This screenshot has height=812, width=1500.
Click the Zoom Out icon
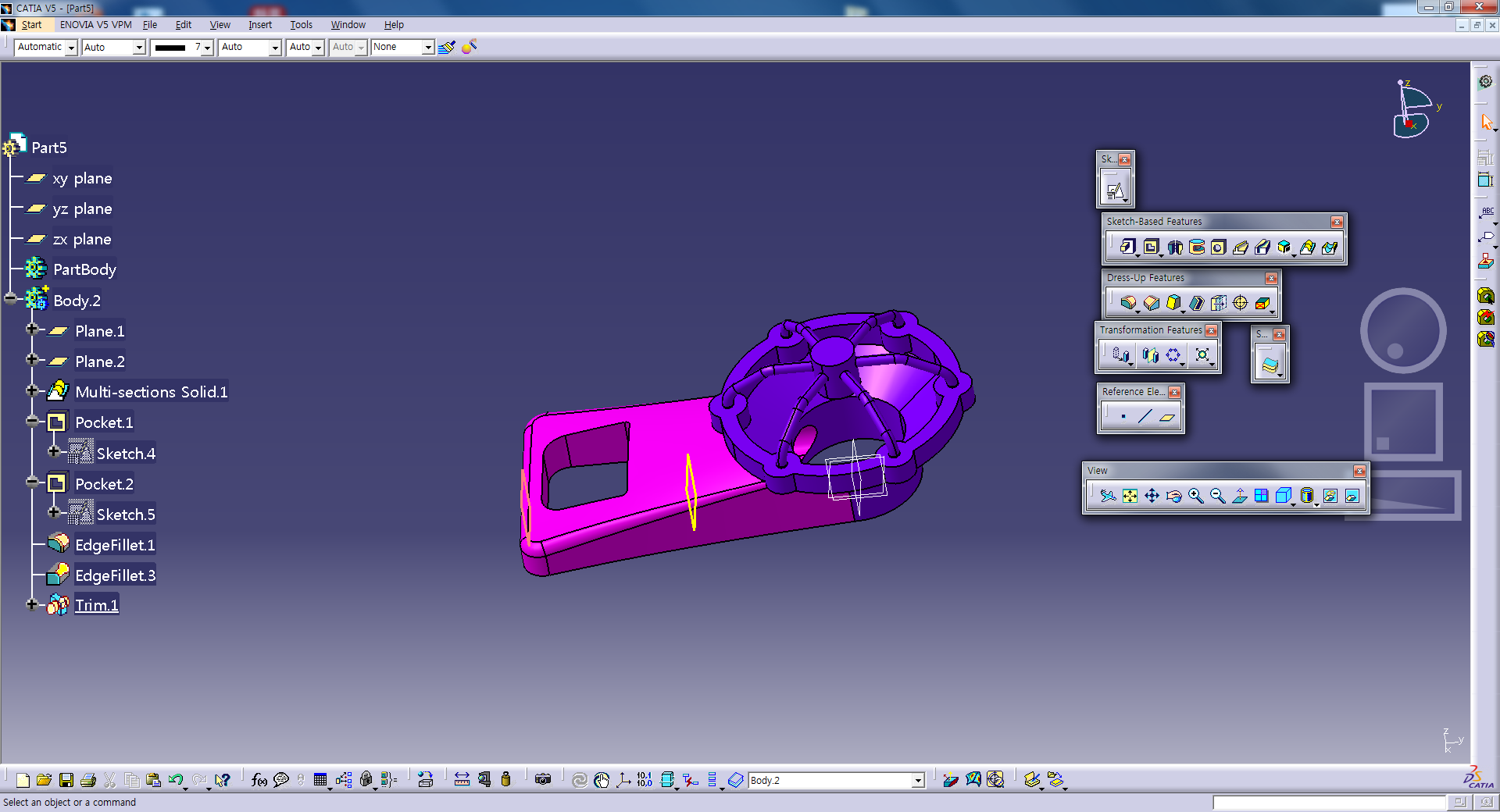(x=1217, y=496)
